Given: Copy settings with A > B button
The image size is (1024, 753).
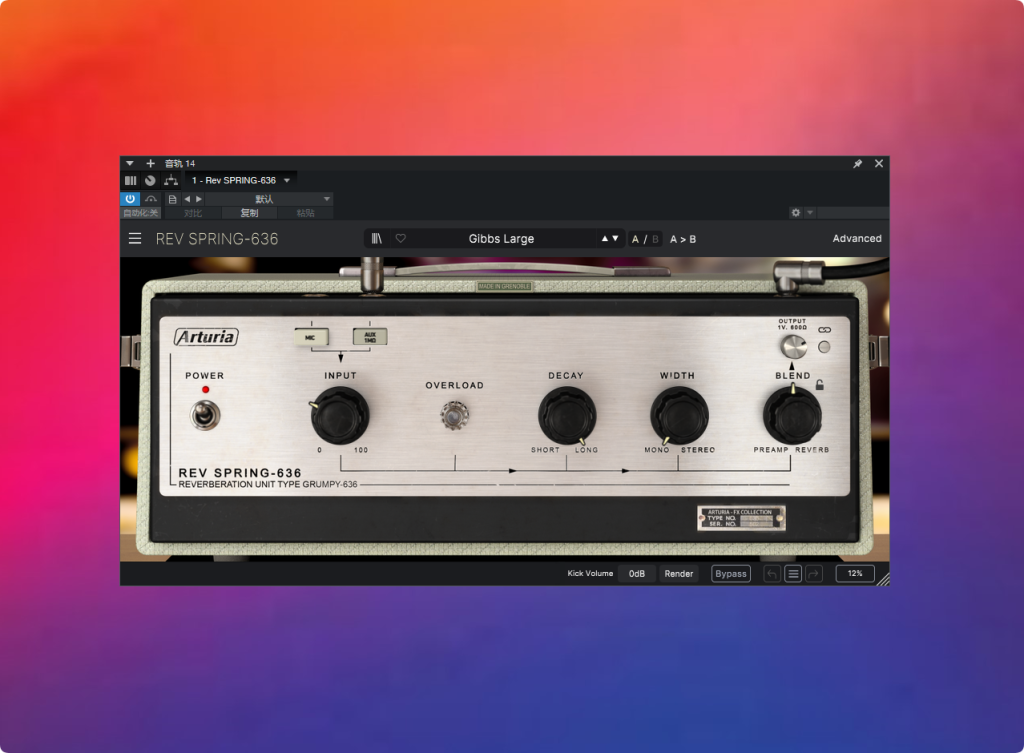Looking at the screenshot, I should [x=682, y=239].
